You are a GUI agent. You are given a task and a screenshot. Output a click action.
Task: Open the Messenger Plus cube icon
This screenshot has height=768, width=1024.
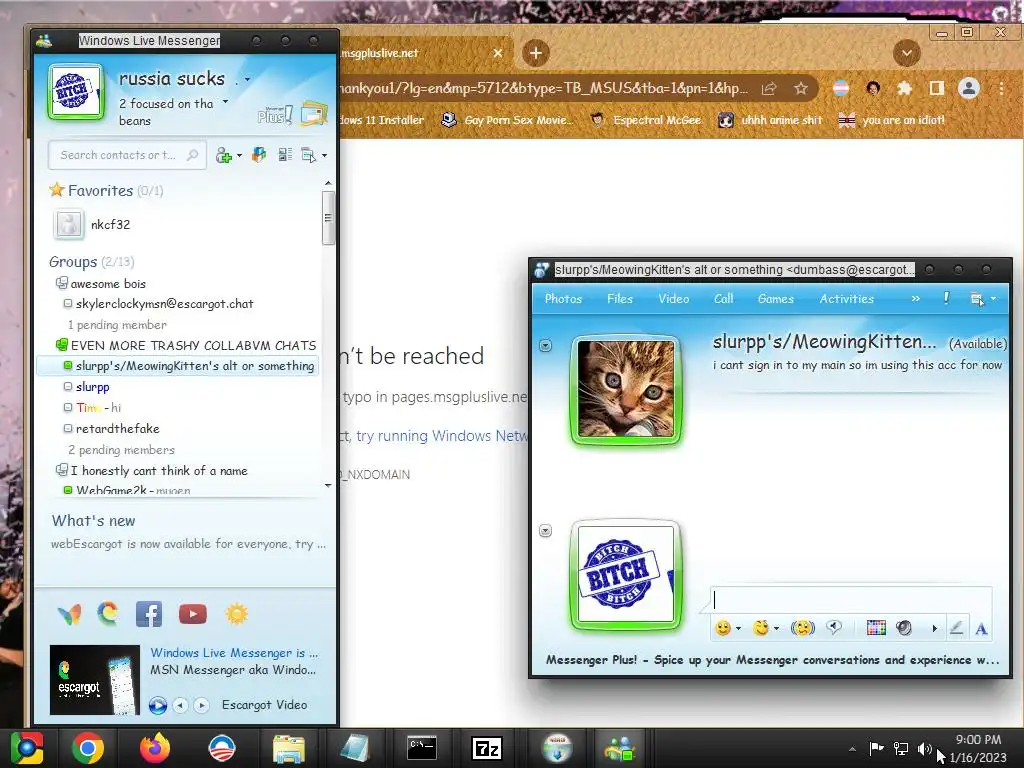click(259, 155)
